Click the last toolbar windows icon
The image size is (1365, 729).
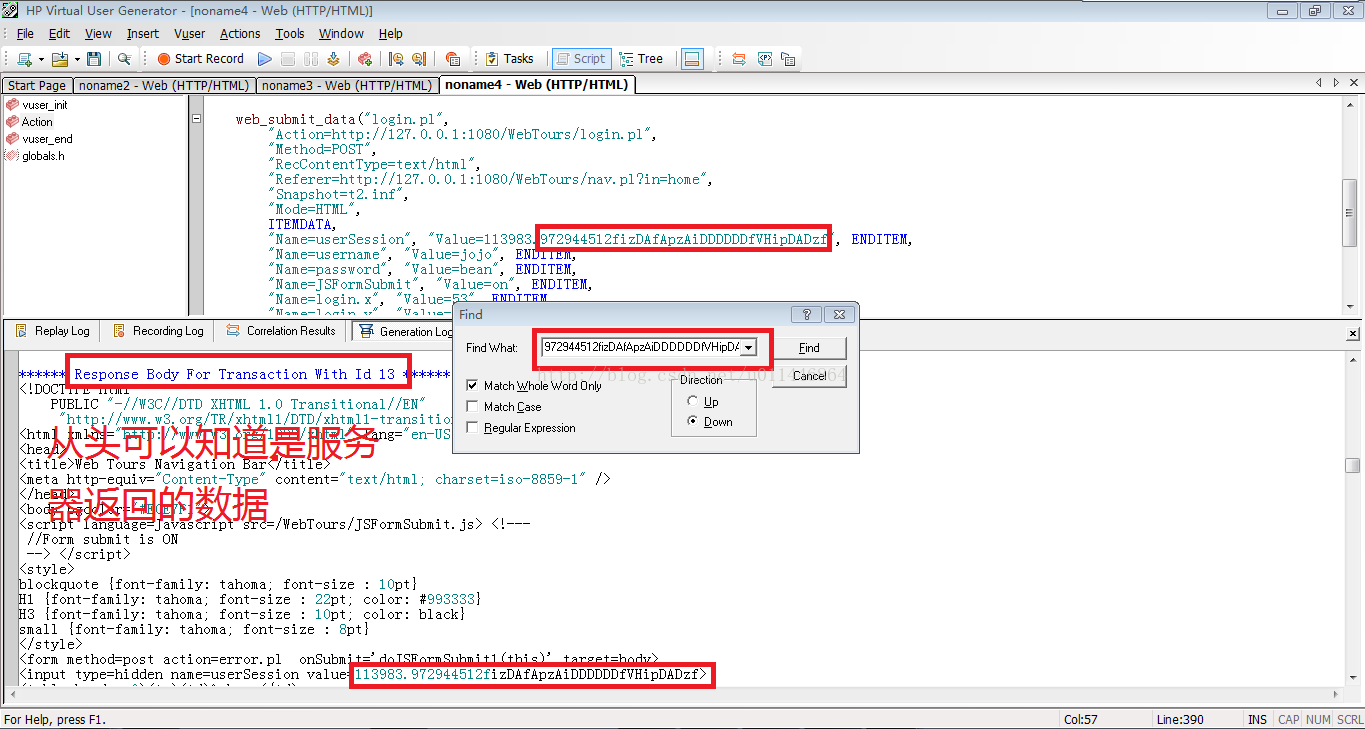click(x=788, y=59)
